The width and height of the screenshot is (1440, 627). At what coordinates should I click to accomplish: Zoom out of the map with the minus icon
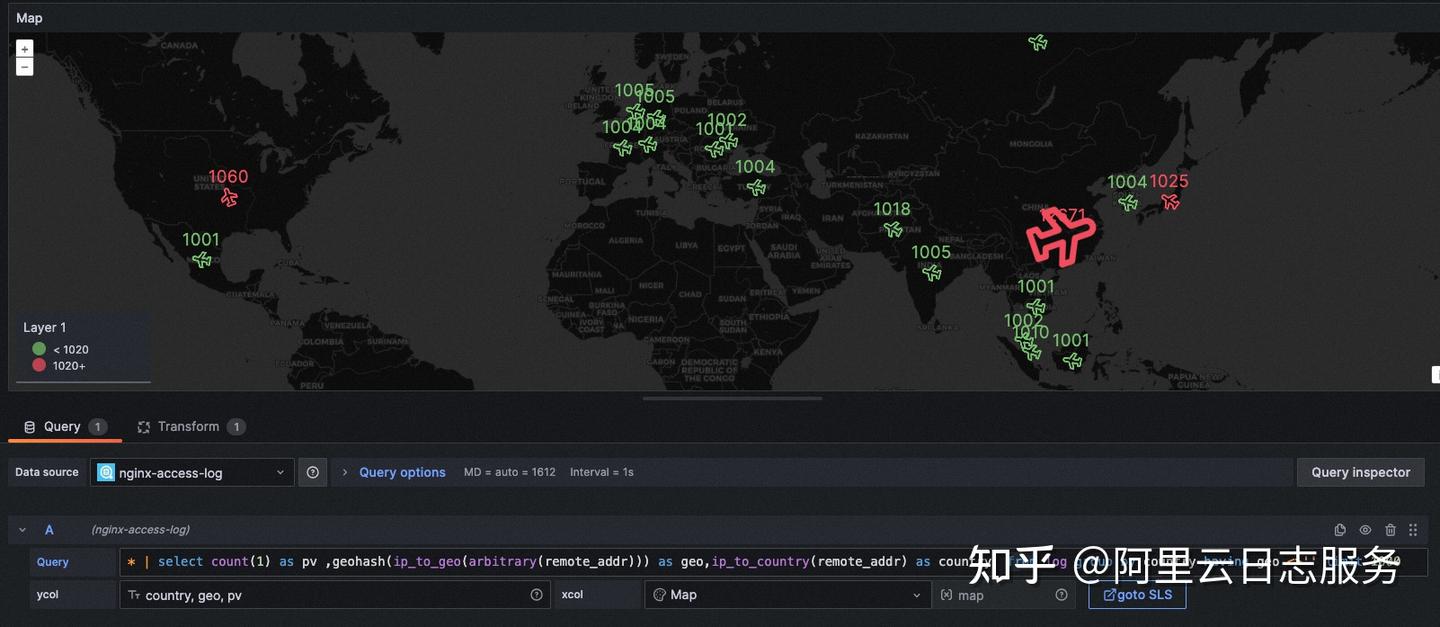coord(24,66)
